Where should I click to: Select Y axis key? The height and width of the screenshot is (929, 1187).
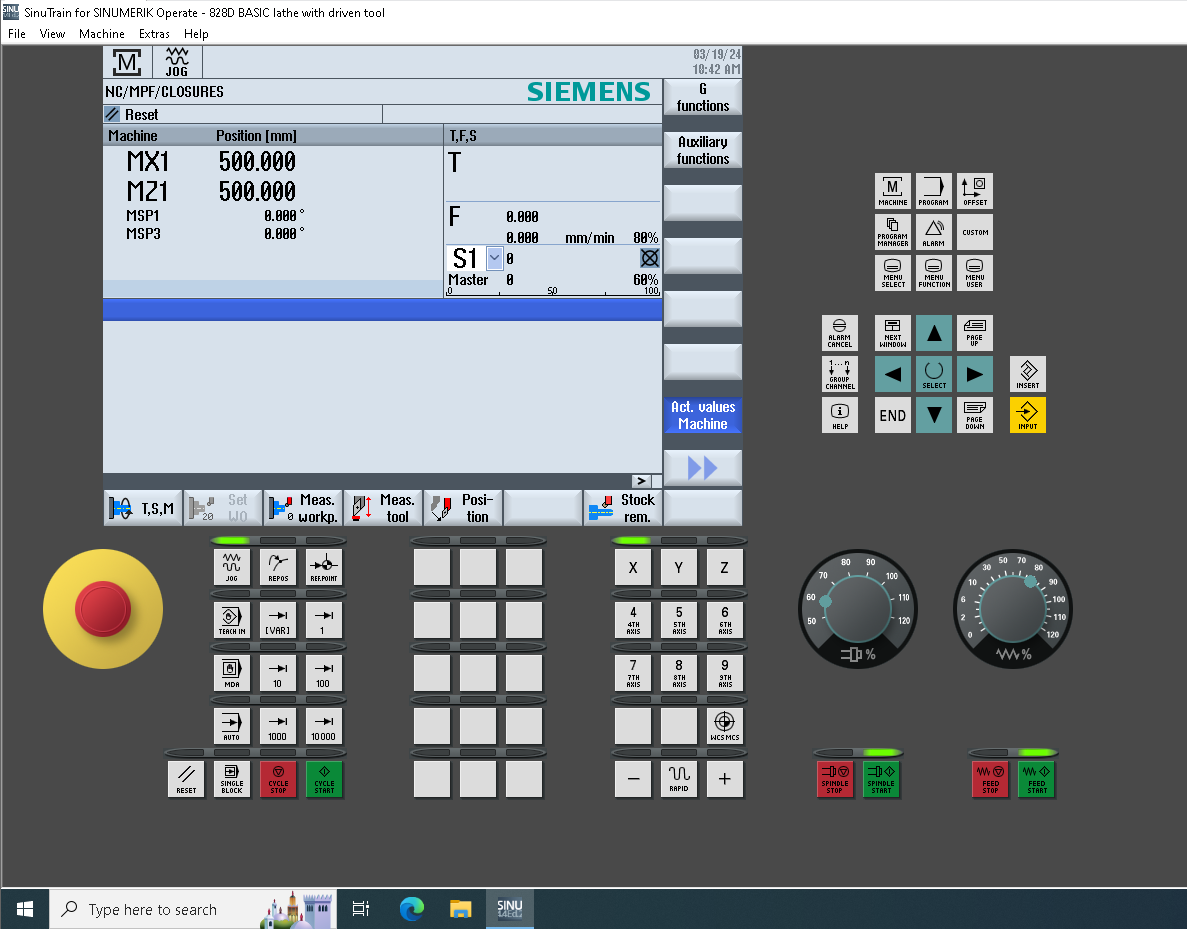point(679,566)
